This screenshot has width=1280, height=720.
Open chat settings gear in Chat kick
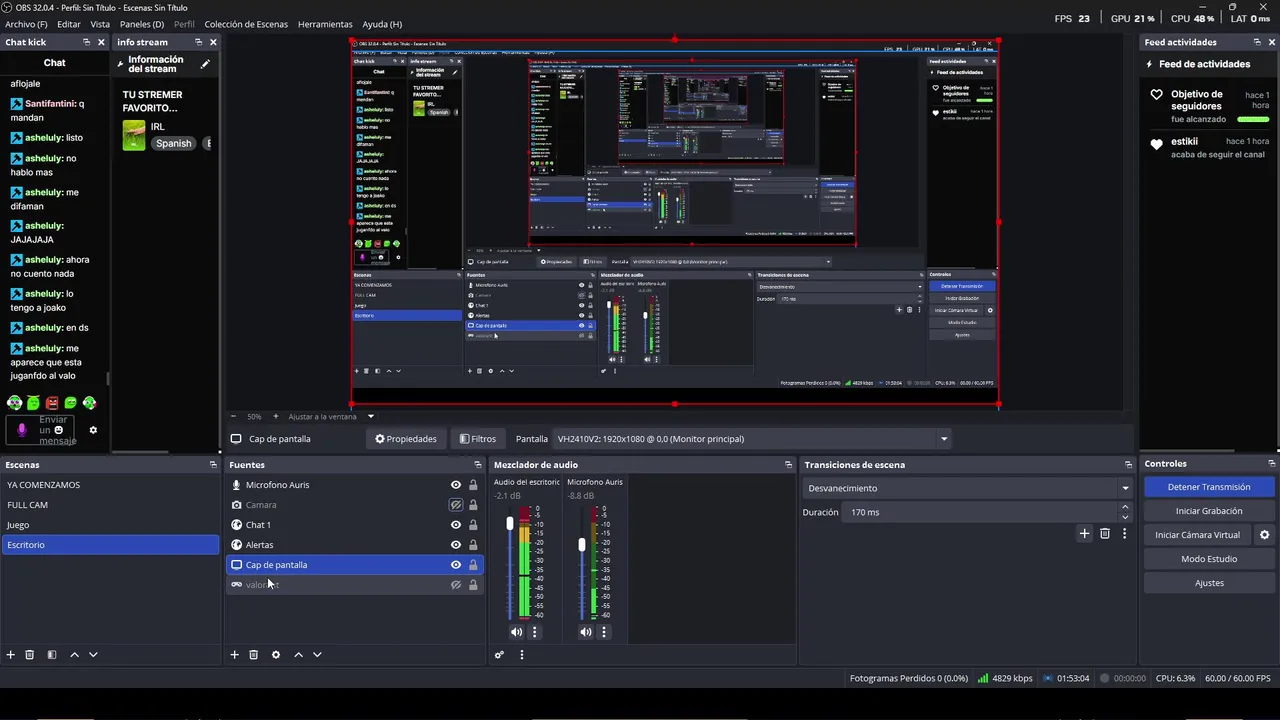93,430
